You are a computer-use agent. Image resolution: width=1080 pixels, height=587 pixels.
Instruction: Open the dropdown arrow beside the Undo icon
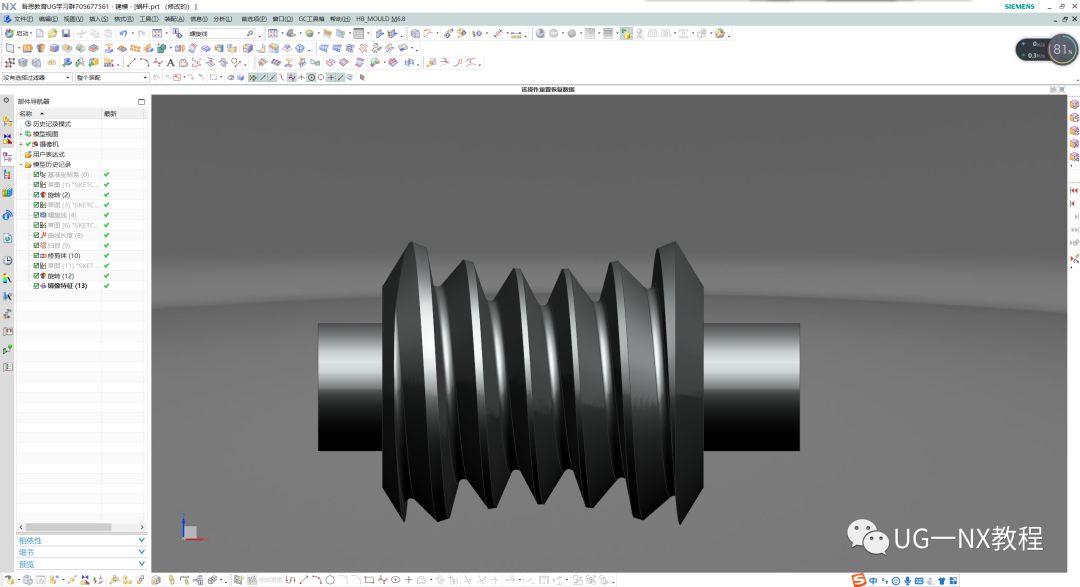pos(131,33)
